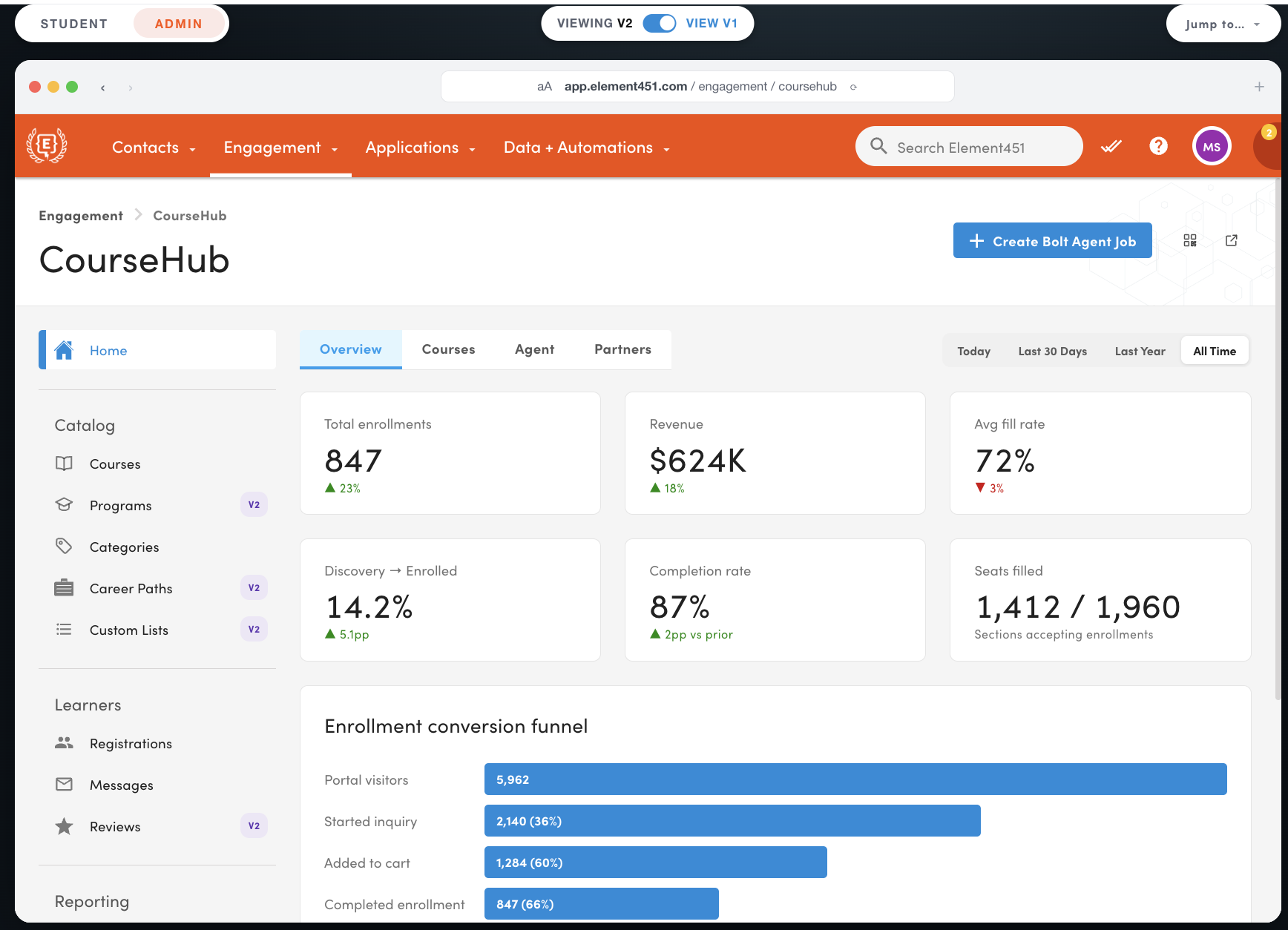
Task: Open the help question mark icon
Action: 1158,146
